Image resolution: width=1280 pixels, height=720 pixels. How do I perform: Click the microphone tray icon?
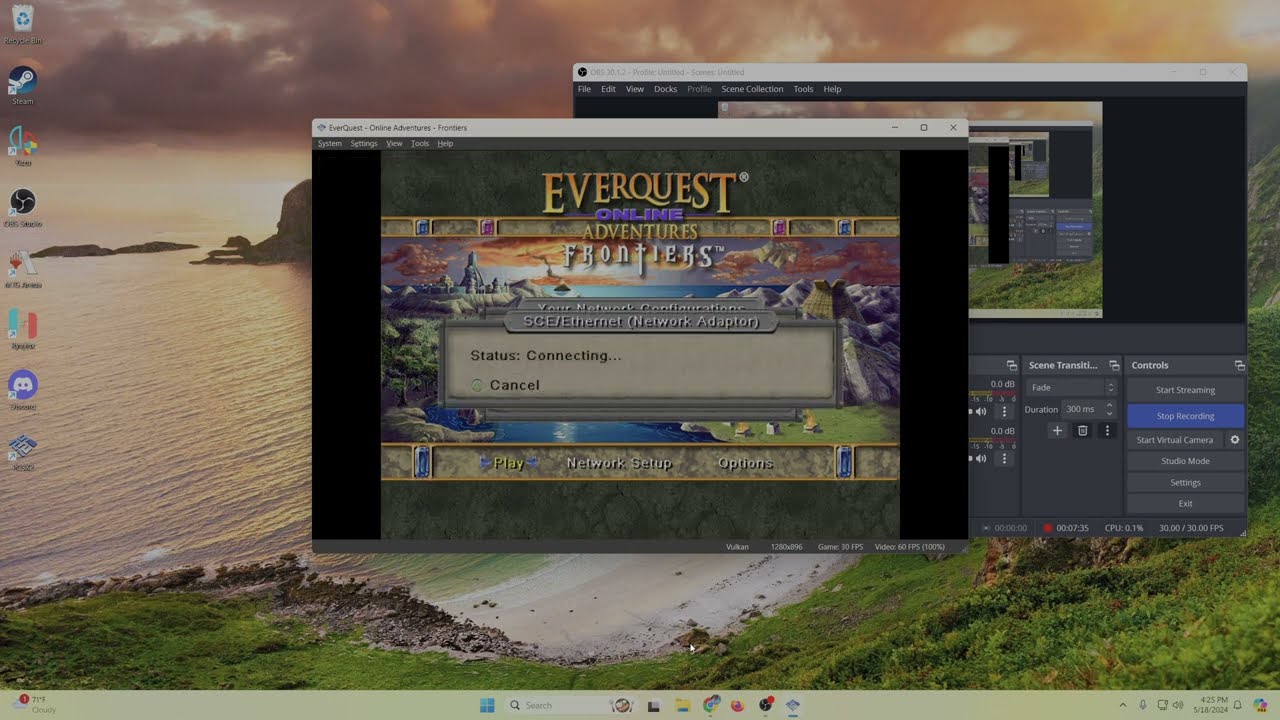tap(1143, 705)
